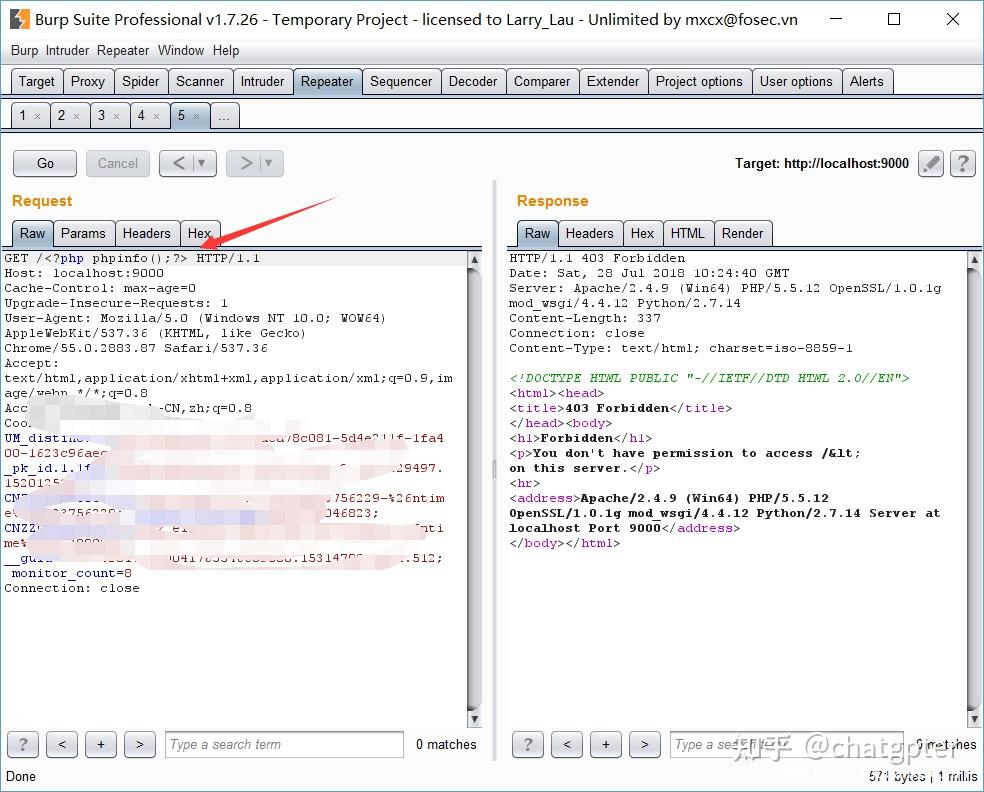
Task: Focus the request search term field
Action: [x=284, y=744]
